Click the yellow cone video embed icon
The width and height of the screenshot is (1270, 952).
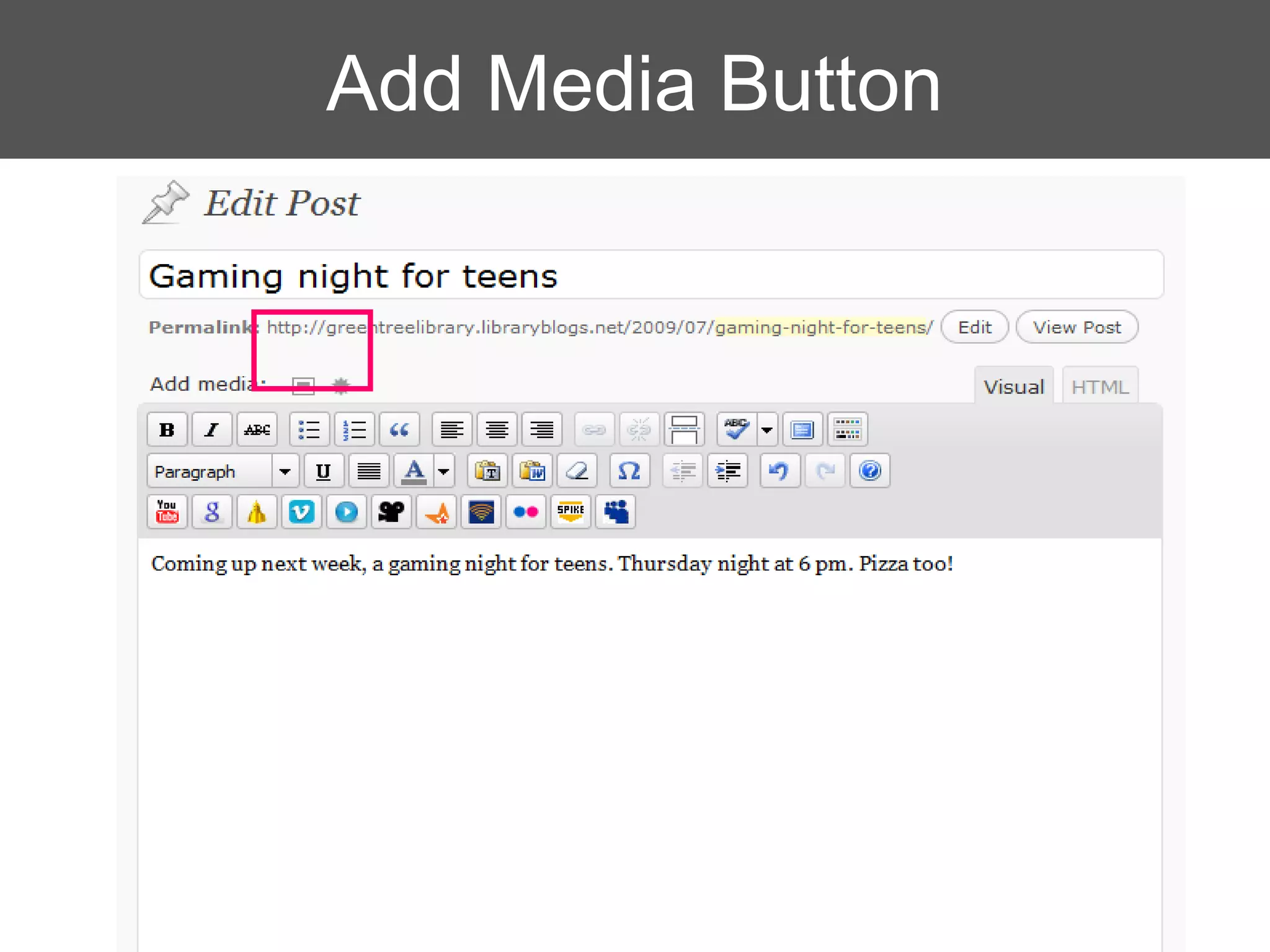pyautogui.click(x=257, y=512)
